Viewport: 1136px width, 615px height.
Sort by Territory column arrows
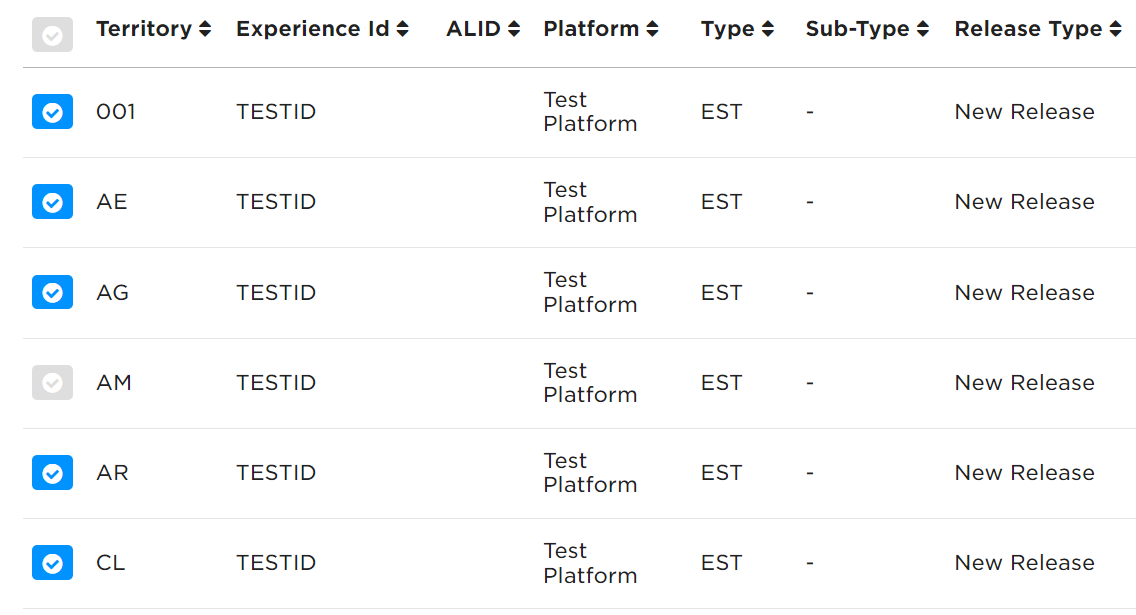coord(205,29)
